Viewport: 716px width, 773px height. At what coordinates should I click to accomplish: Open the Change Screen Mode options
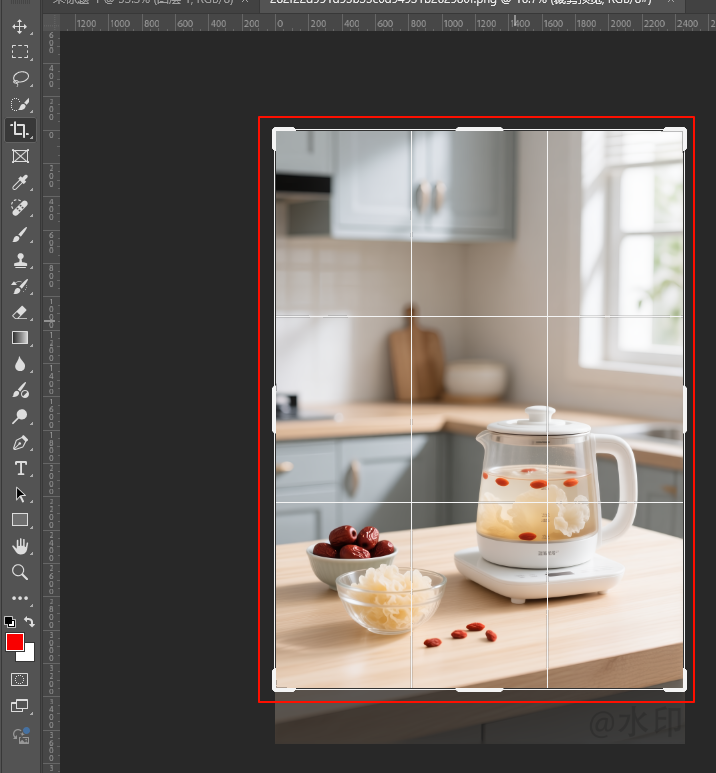coord(20,706)
